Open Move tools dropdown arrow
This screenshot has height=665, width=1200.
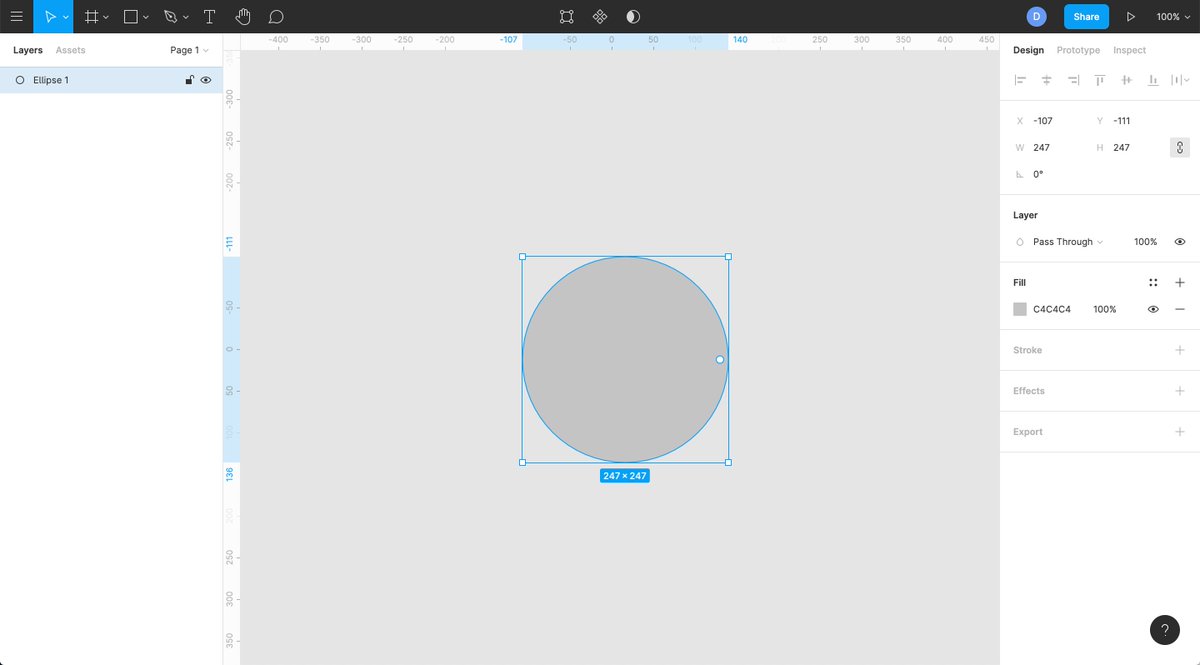(x=66, y=17)
